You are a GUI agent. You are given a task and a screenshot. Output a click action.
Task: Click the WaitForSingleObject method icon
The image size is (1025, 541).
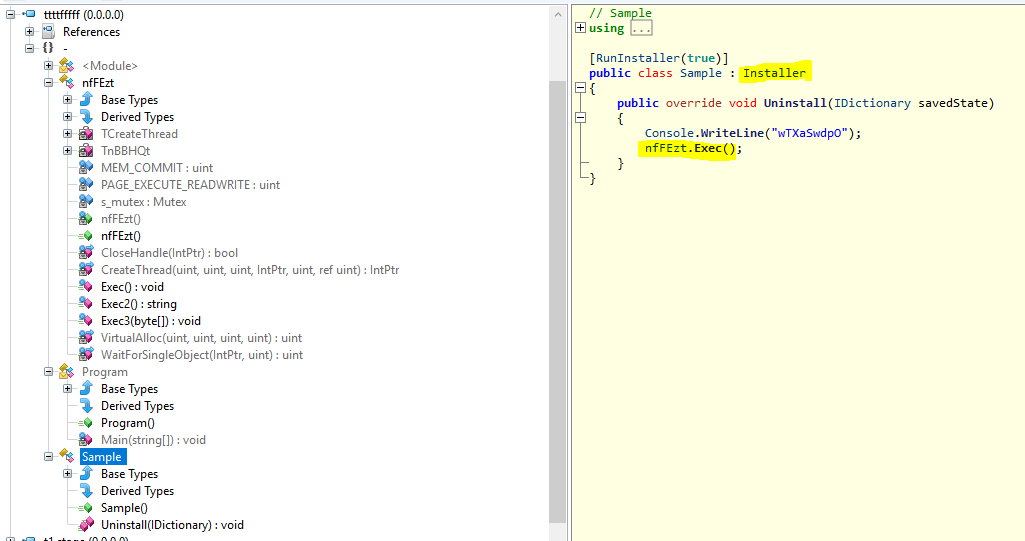coord(86,354)
